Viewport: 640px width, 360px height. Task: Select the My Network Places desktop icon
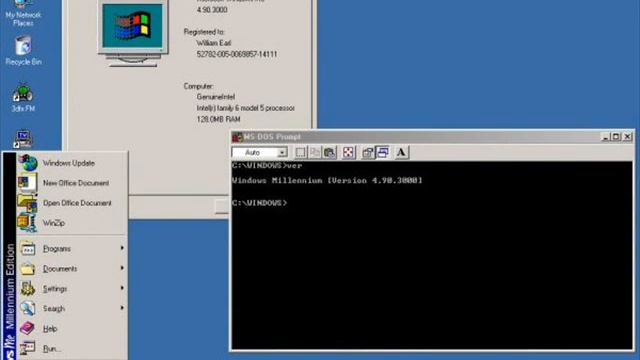coord(23,13)
